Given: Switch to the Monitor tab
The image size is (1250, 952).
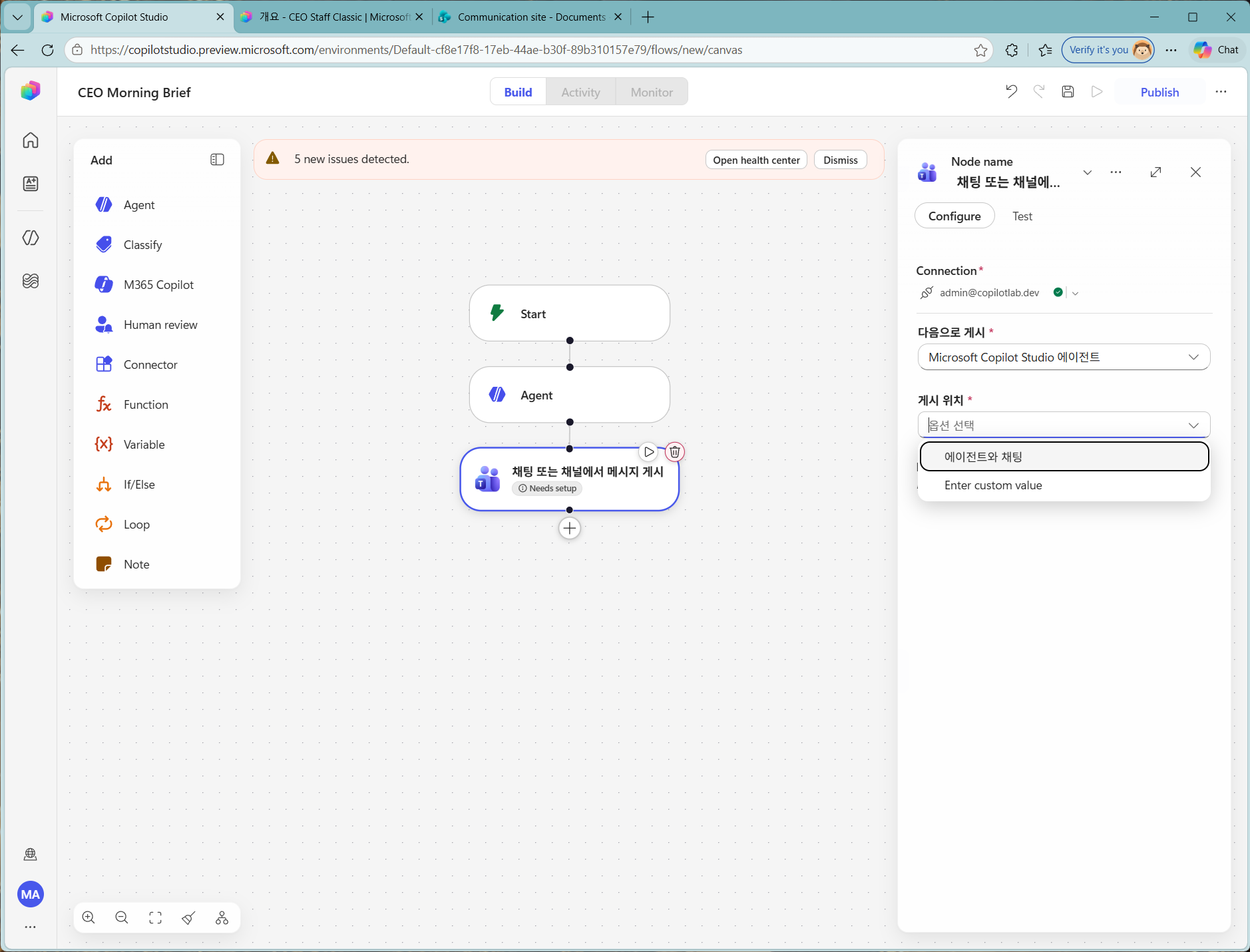Looking at the screenshot, I should tap(652, 92).
